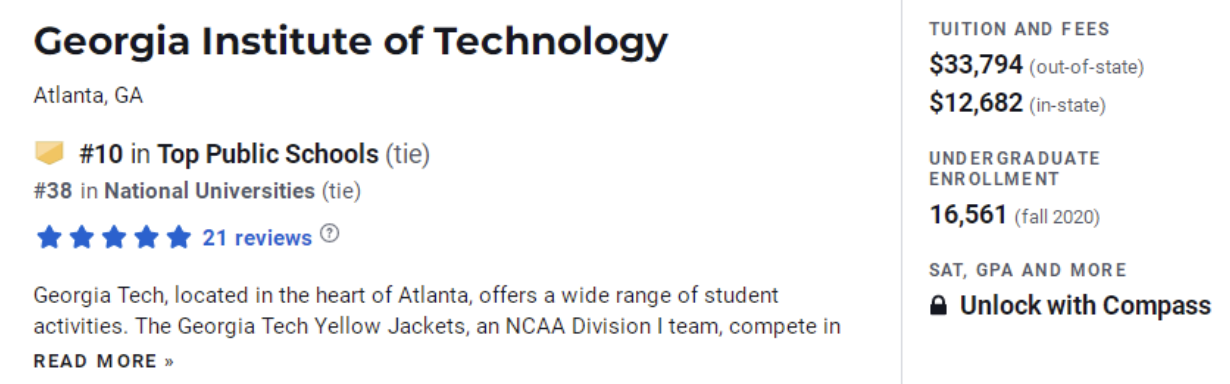Click Unlock with Compass text
This screenshot has width=1230, height=384.
[1085, 306]
